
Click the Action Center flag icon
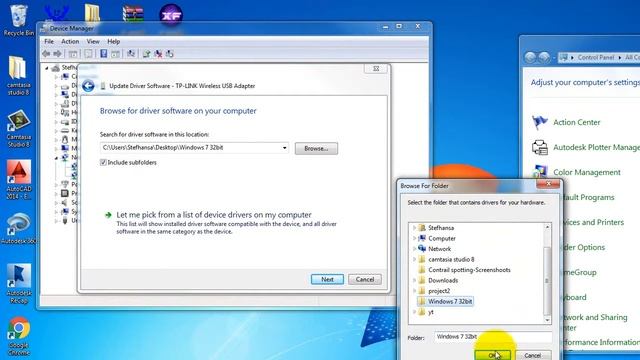tap(540, 122)
